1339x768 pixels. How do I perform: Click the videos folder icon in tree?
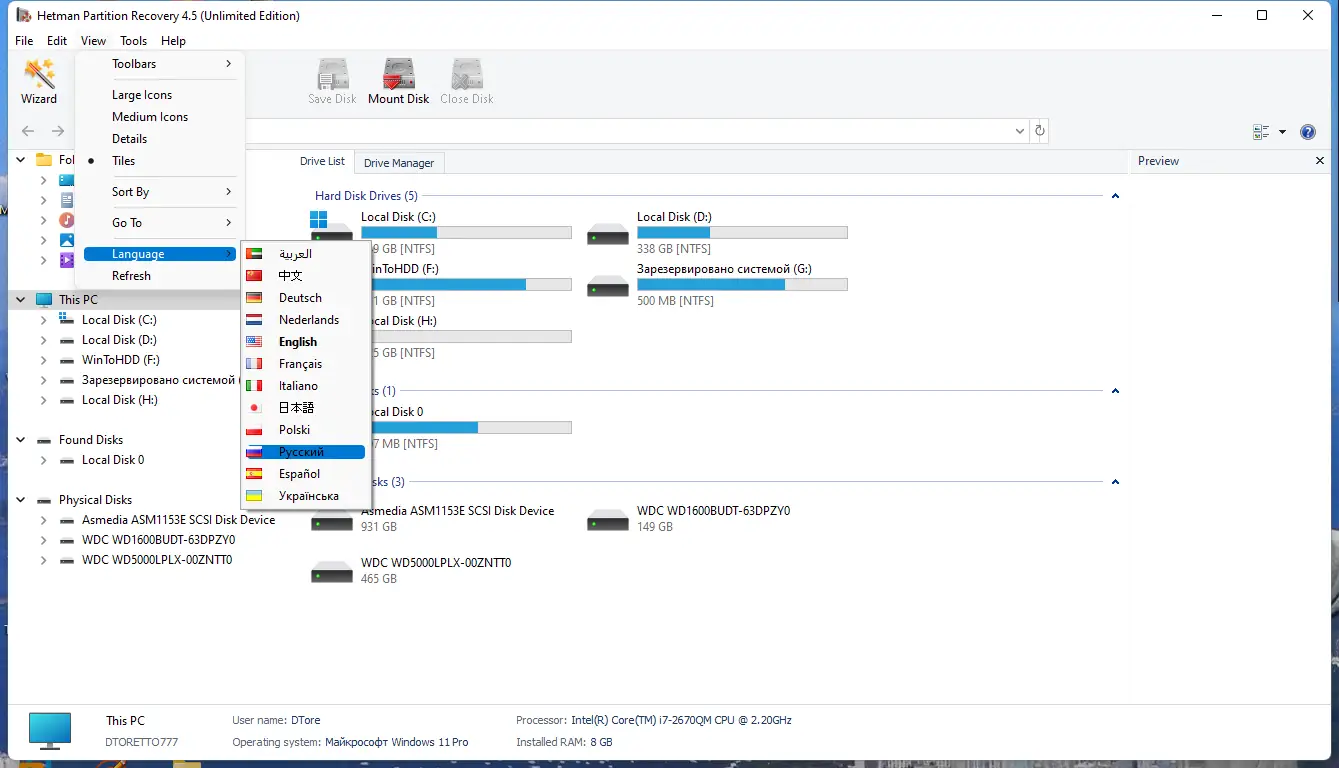[x=67, y=260]
